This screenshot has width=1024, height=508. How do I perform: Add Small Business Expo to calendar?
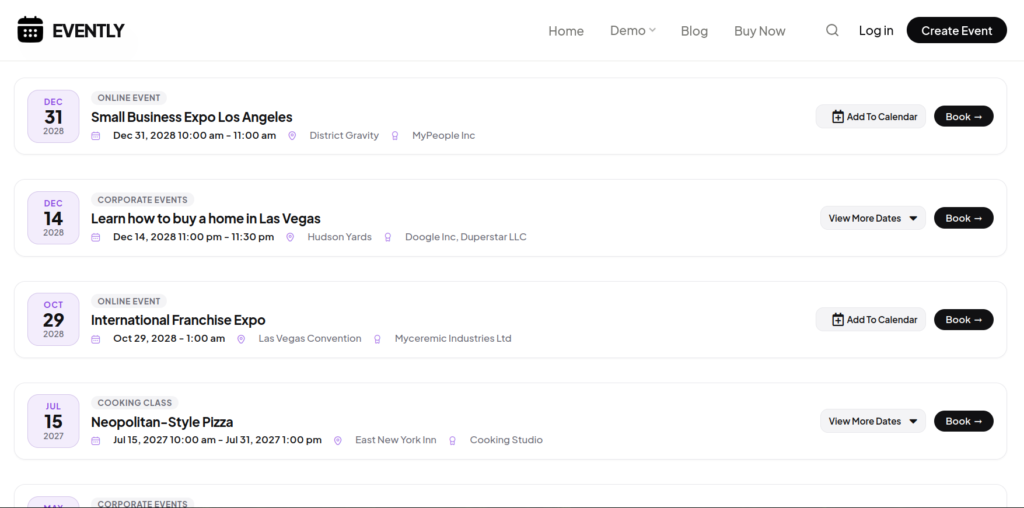point(871,116)
